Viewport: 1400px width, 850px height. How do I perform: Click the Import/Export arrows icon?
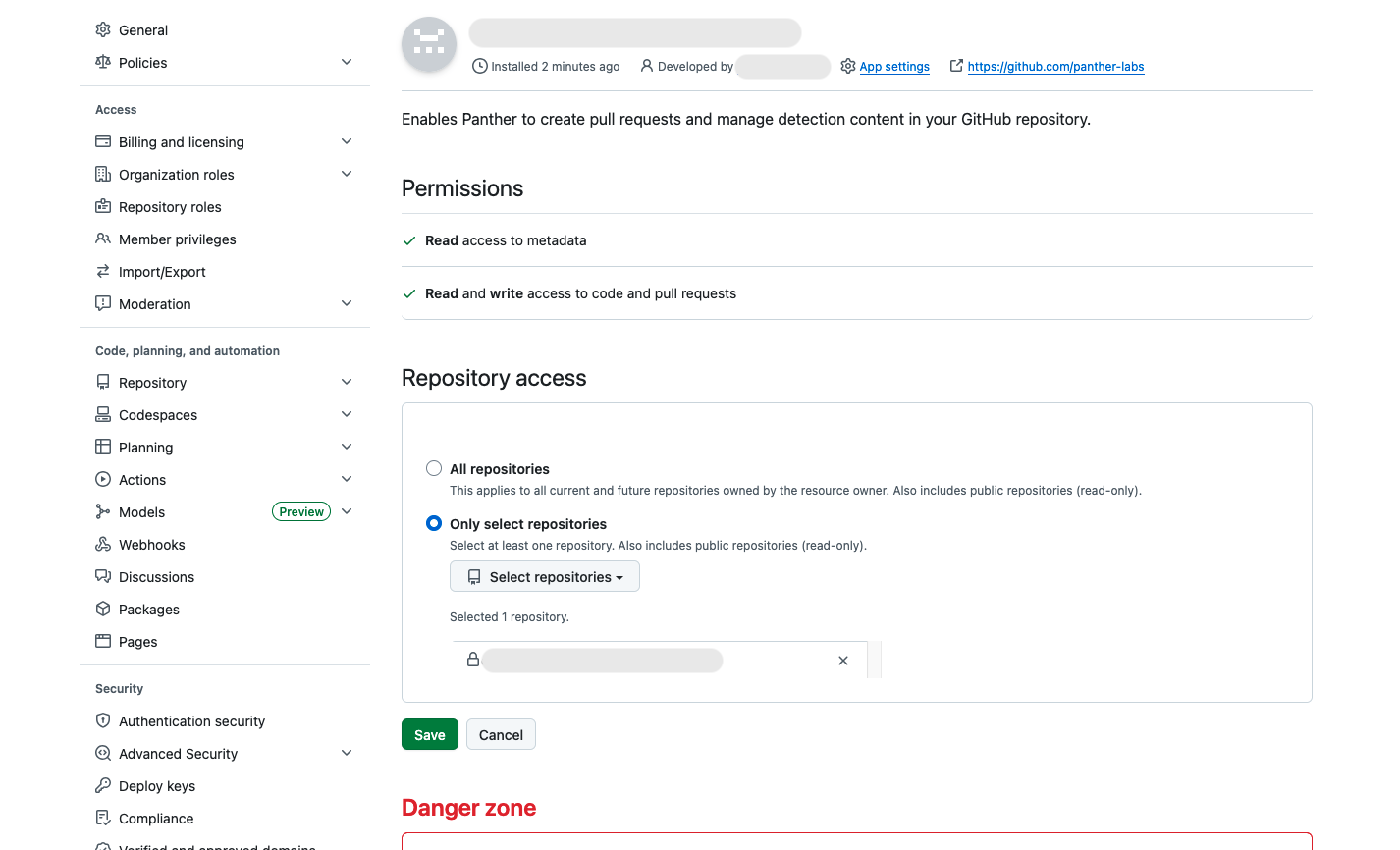(103, 272)
